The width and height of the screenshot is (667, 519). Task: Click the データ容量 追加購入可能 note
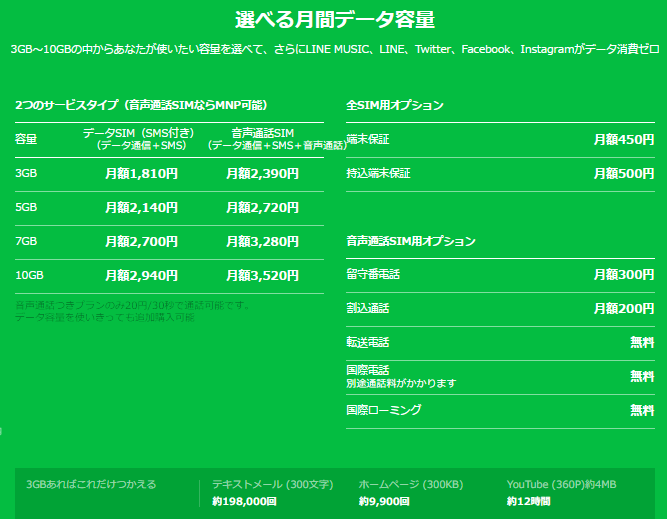click(x=105, y=317)
